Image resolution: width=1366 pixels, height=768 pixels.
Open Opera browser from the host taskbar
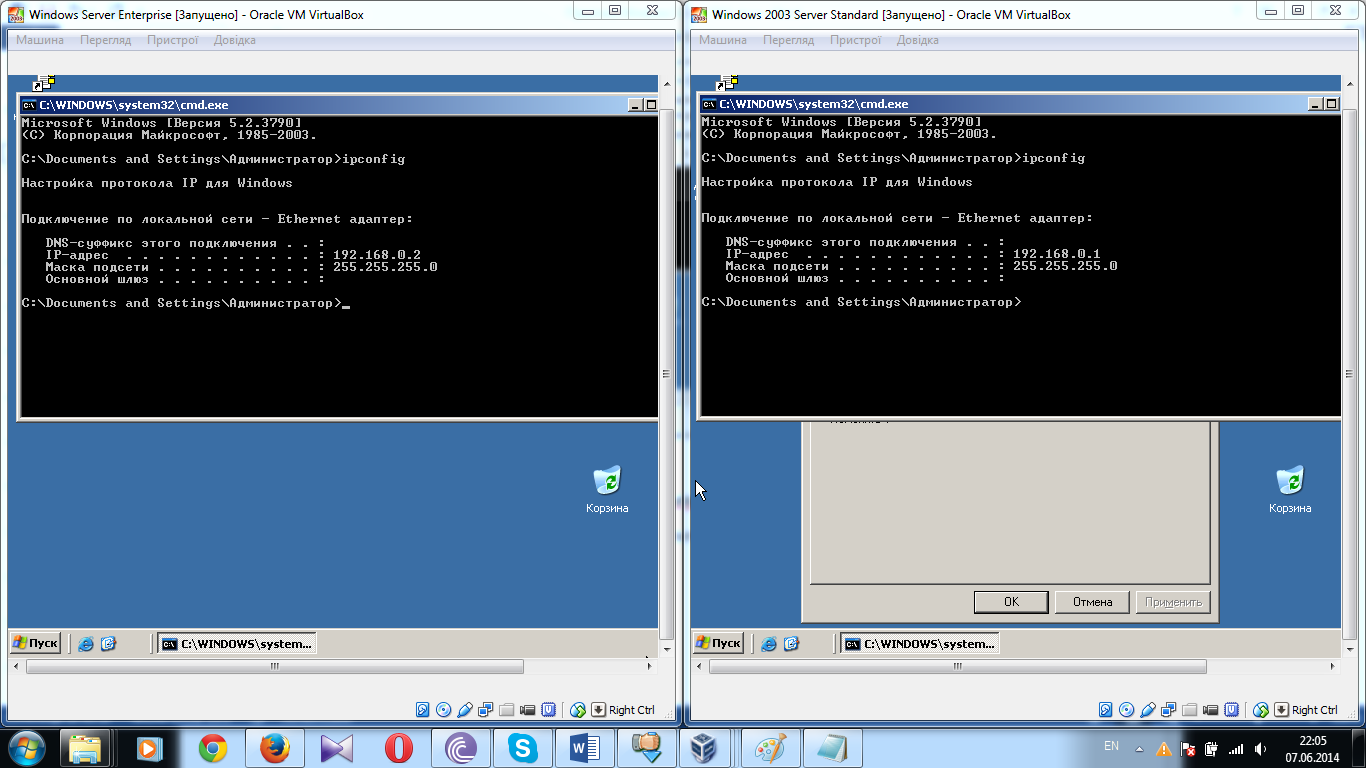[398, 748]
